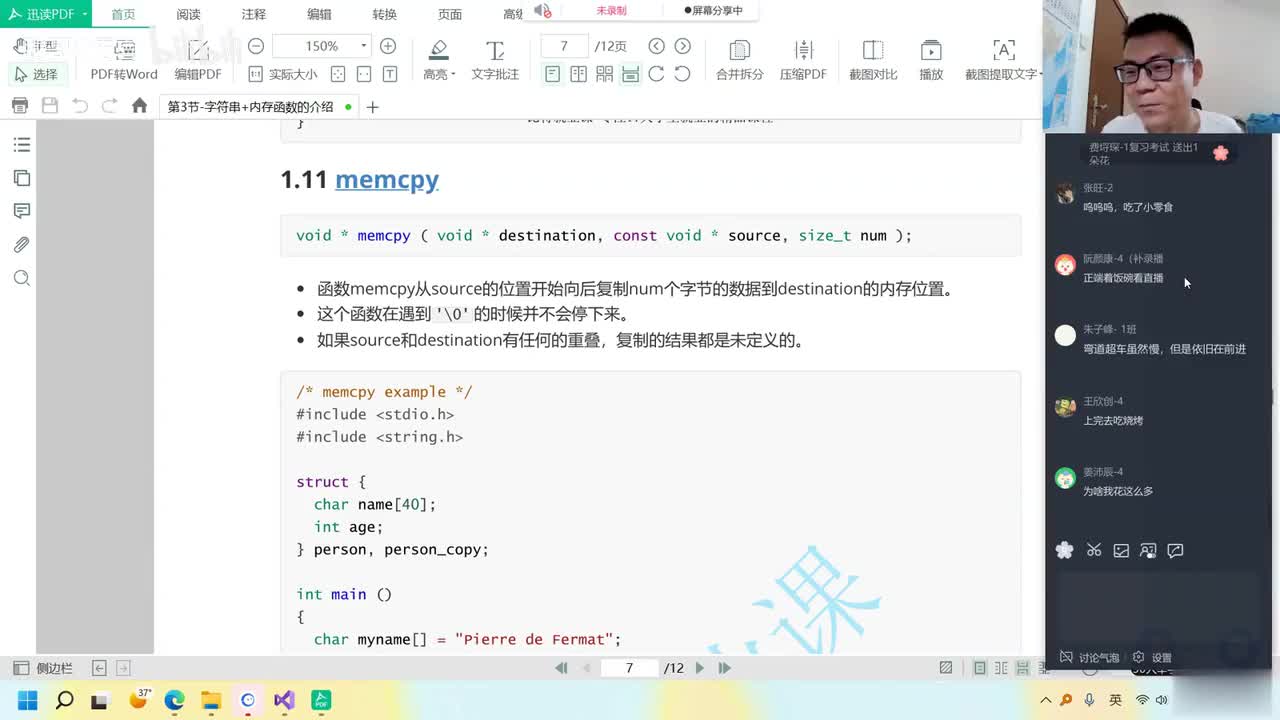This screenshot has width=1280, height=720.
Task: Click the print icon in quick toolbar
Action: tap(19, 106)
